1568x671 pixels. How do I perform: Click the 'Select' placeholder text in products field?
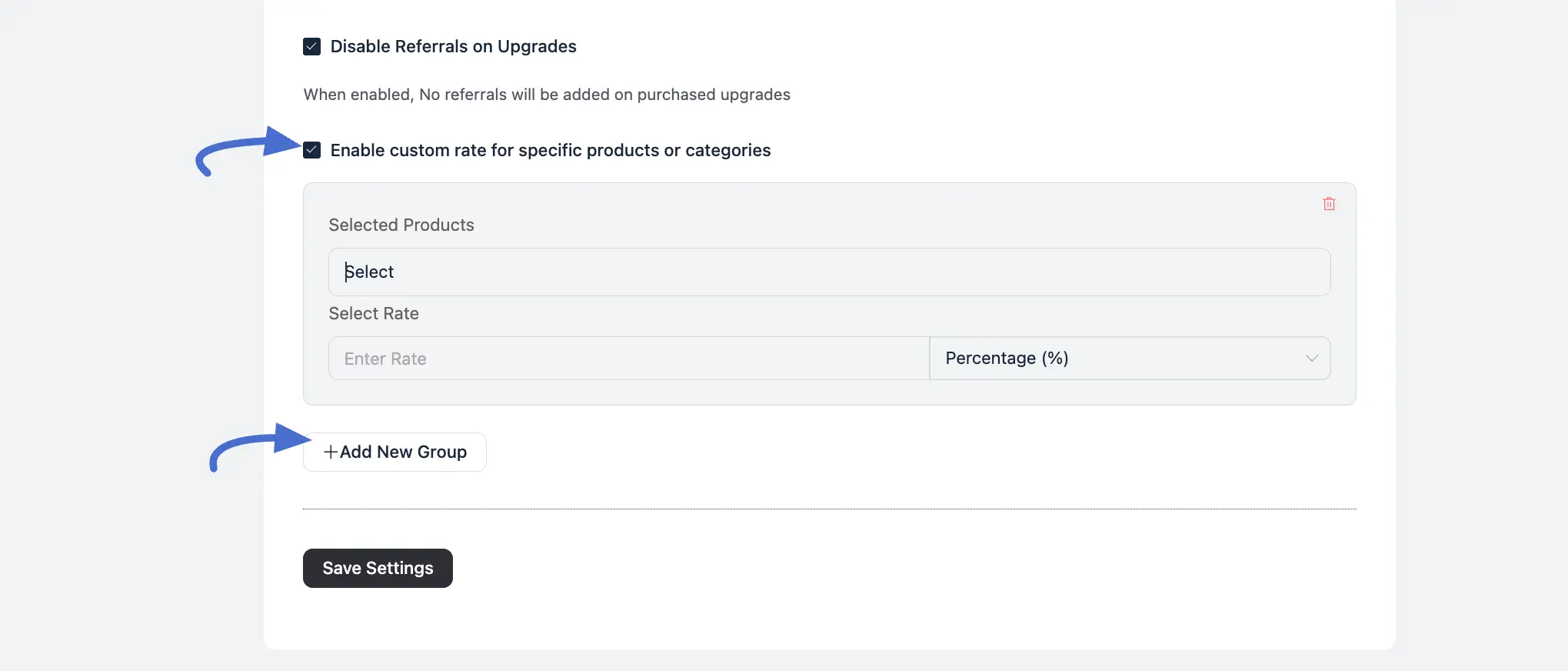(x=370, y=272)
